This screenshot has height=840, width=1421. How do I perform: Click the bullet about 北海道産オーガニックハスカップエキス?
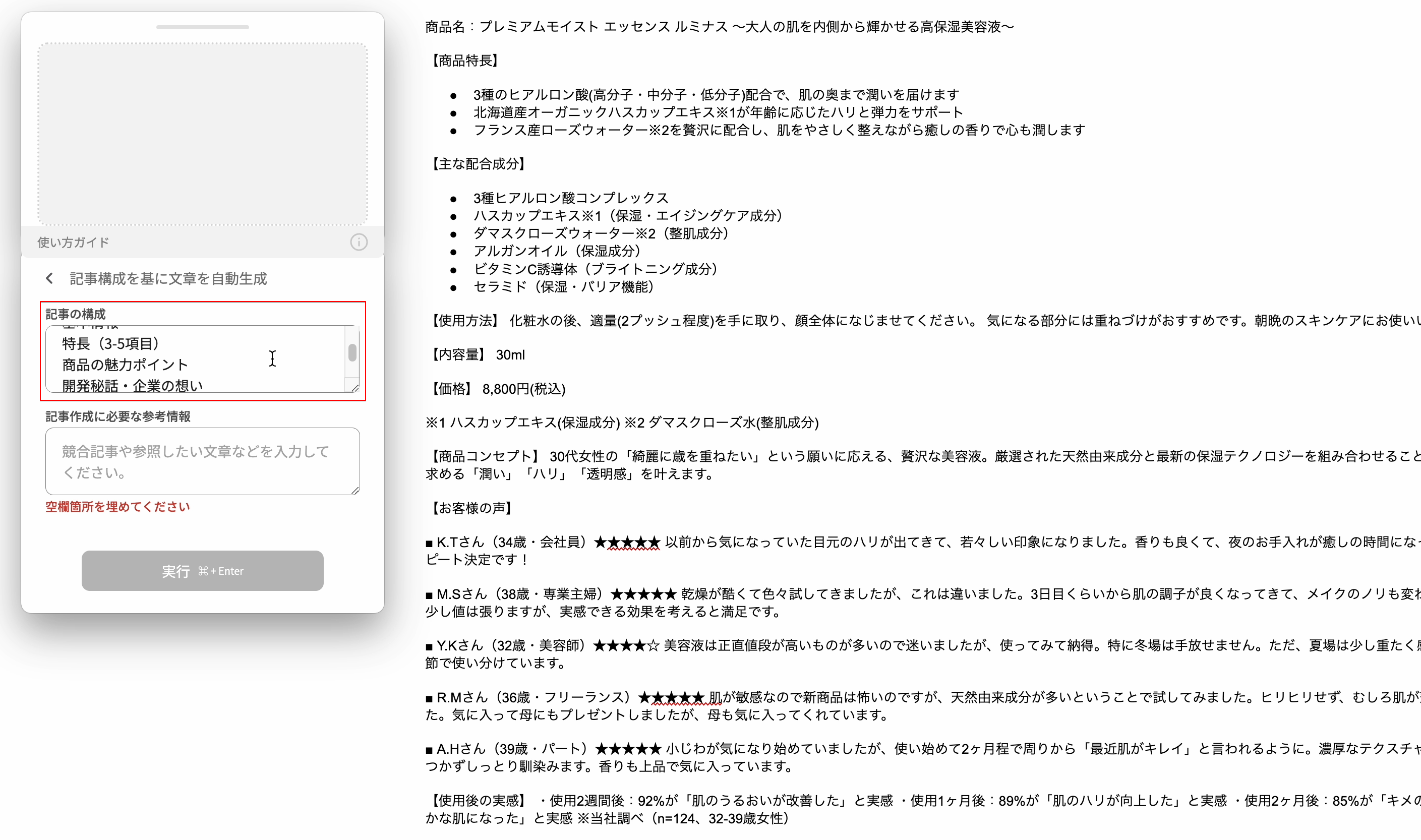coord(719,112)
